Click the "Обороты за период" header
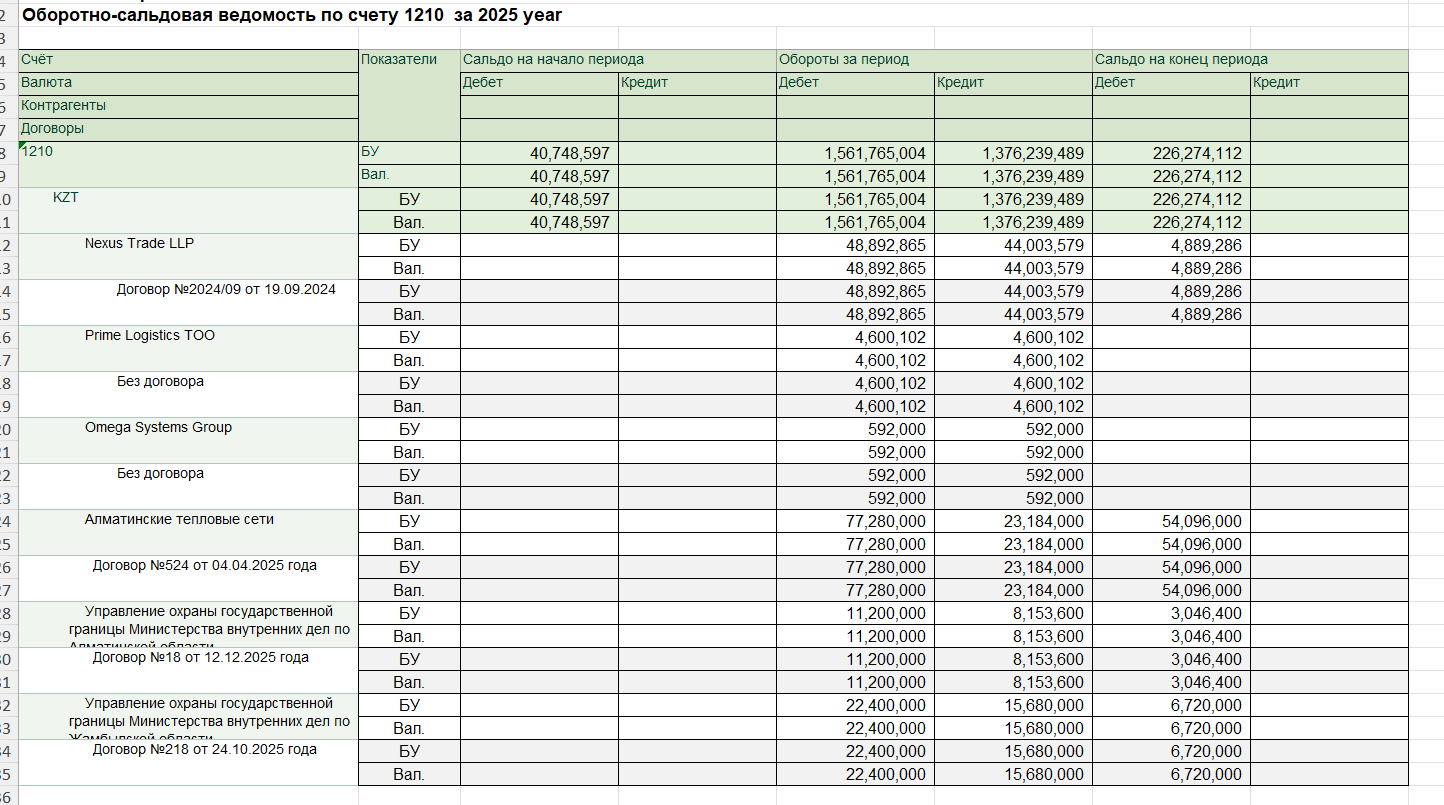This screenshot has width=1444, height=805. pyautogui.click(x=934, y=60)
